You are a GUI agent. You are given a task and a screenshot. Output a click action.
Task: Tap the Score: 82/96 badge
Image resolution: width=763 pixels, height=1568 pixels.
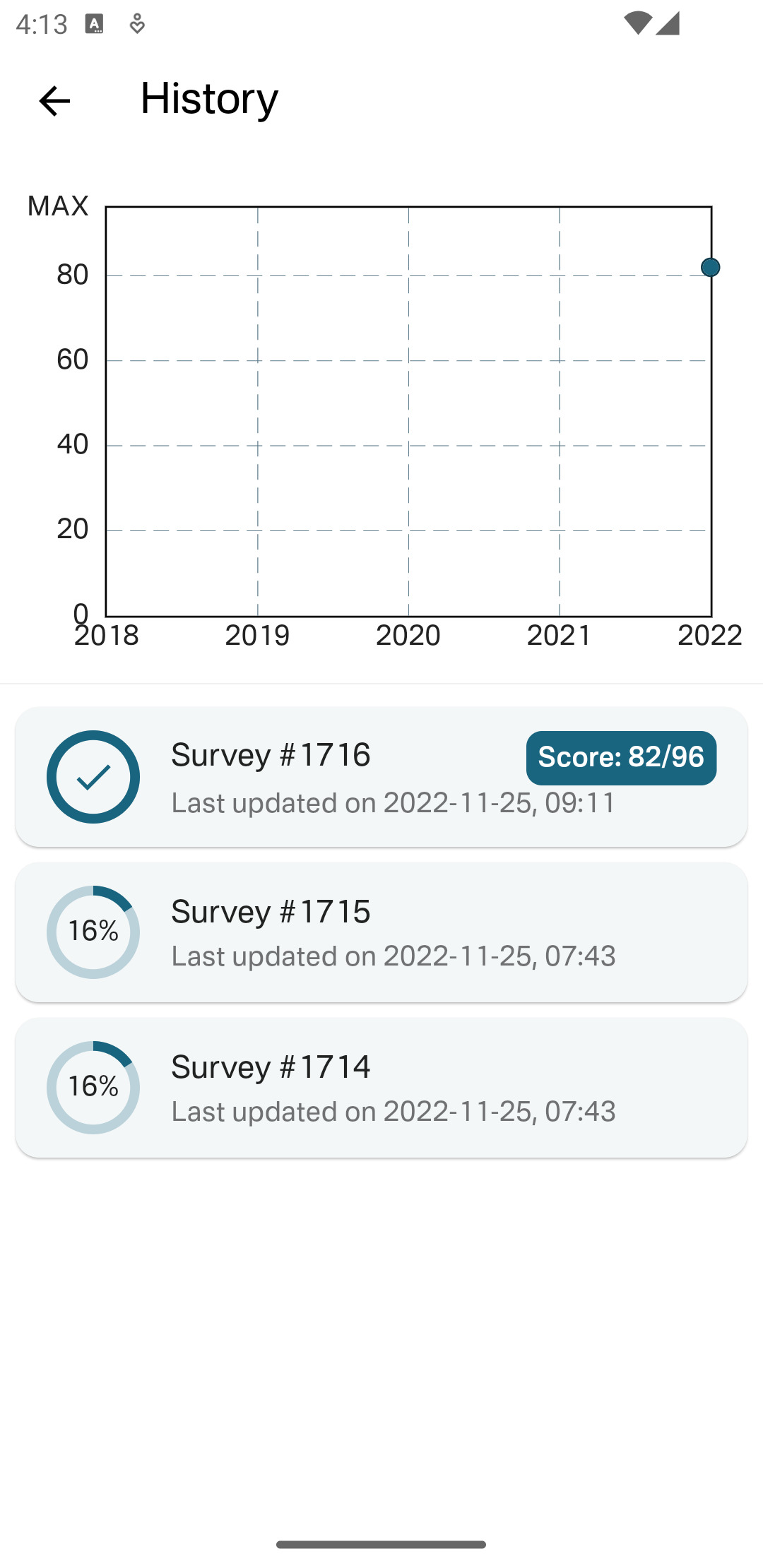click(621, 757)
